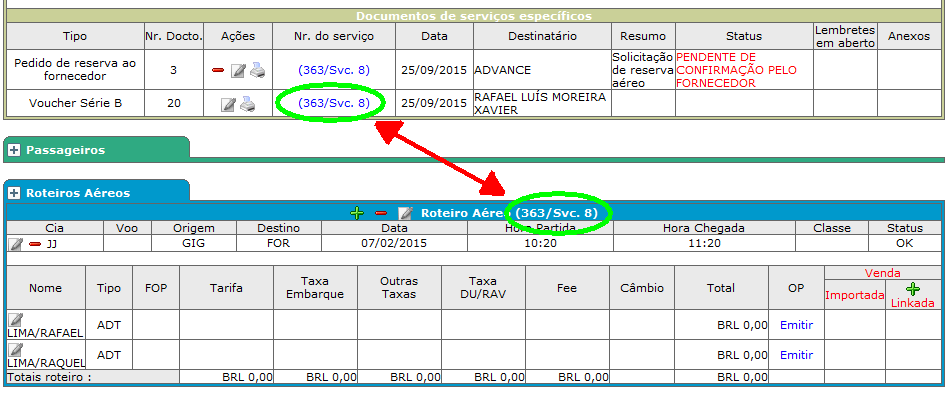Image resolution: width=950 pixels, height=400 pixels.
Task: Expand the Roteiros Aéreos section
Action: (x=14, y=193)
